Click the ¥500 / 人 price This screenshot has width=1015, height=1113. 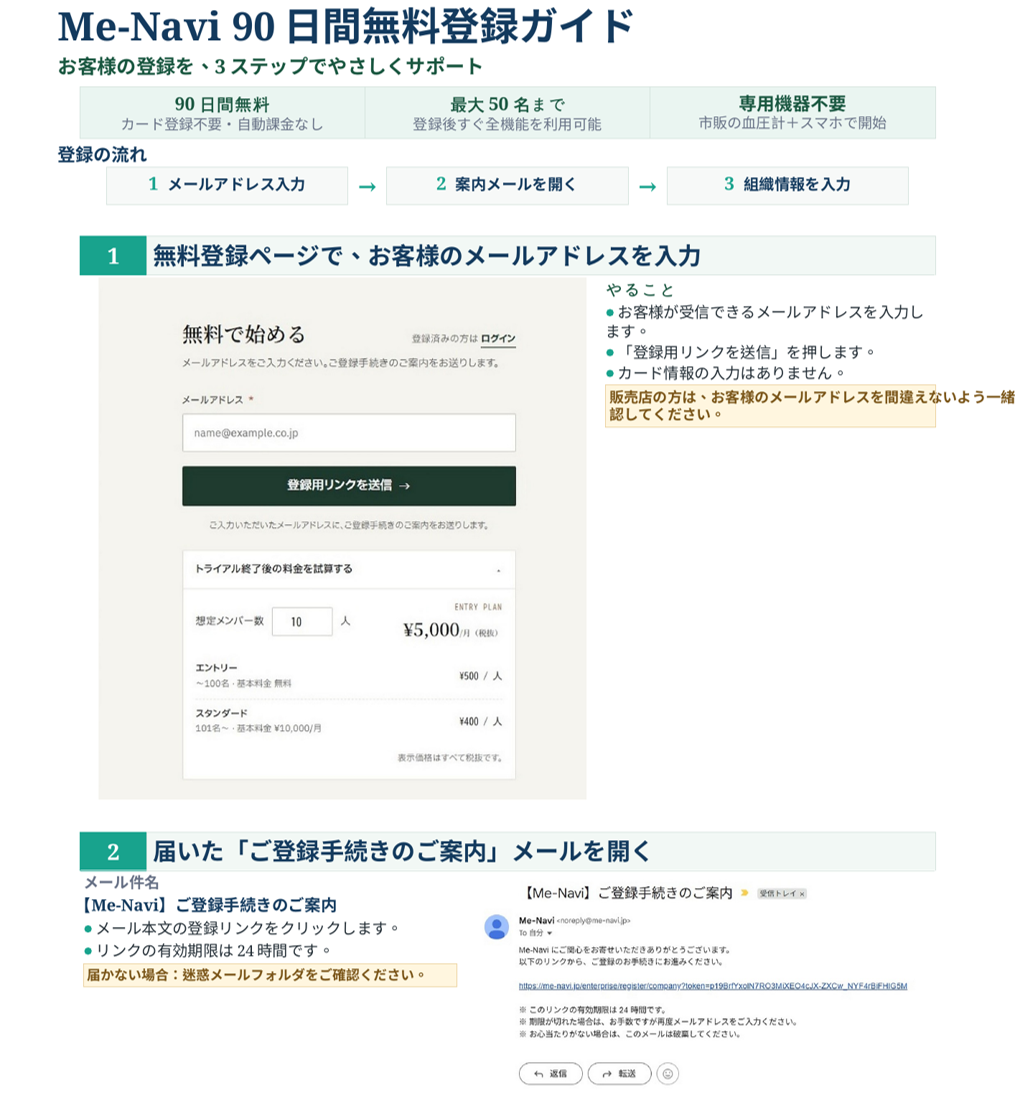pyautogui.click(x=481, y=676)
